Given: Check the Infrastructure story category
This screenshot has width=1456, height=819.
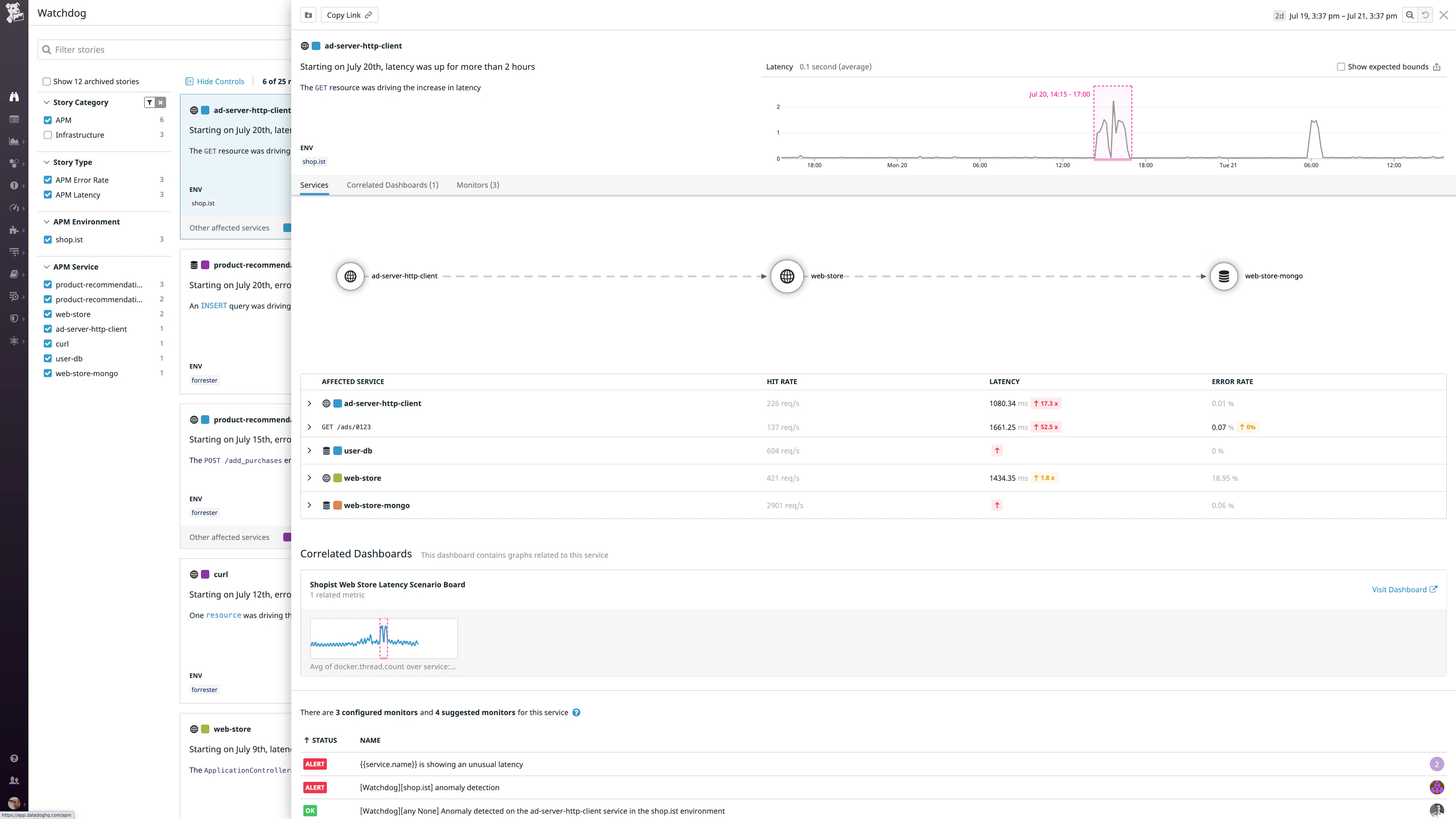Looking at the screenshot, I should tap(47, 135).
